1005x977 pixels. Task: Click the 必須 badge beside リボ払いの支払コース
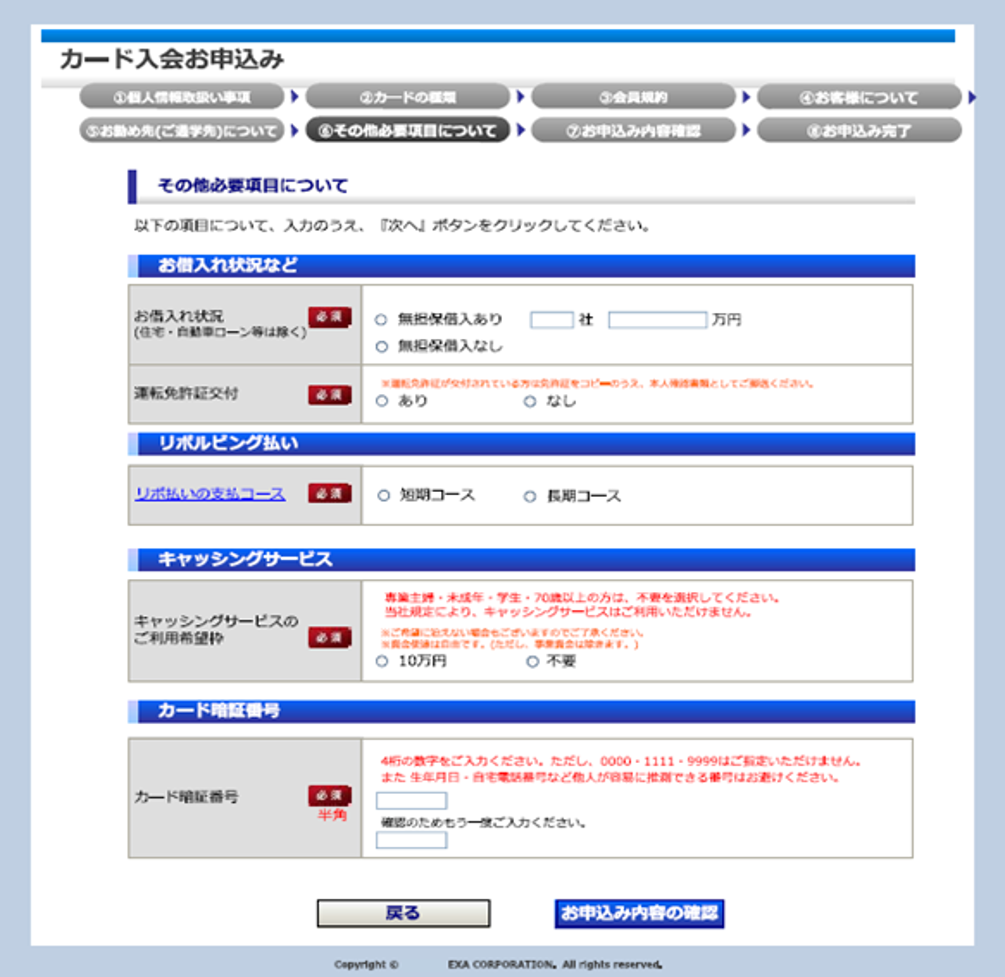point(329,493)
